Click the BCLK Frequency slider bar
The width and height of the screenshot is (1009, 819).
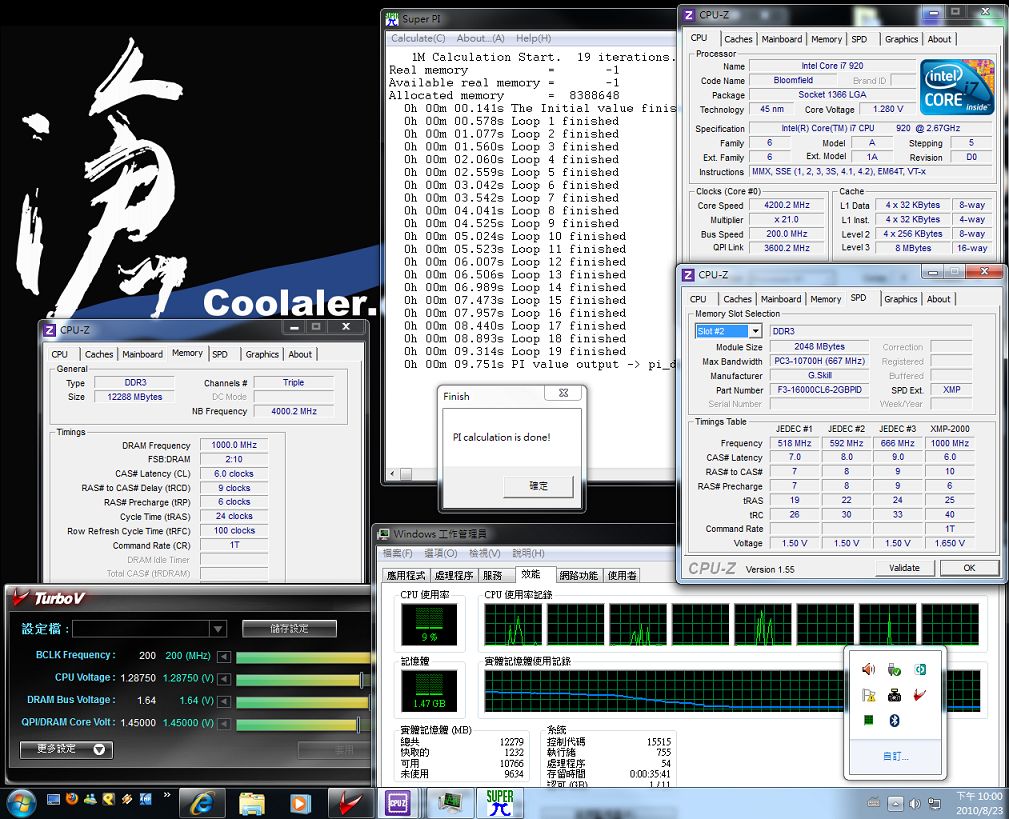[x=304, y=657]
